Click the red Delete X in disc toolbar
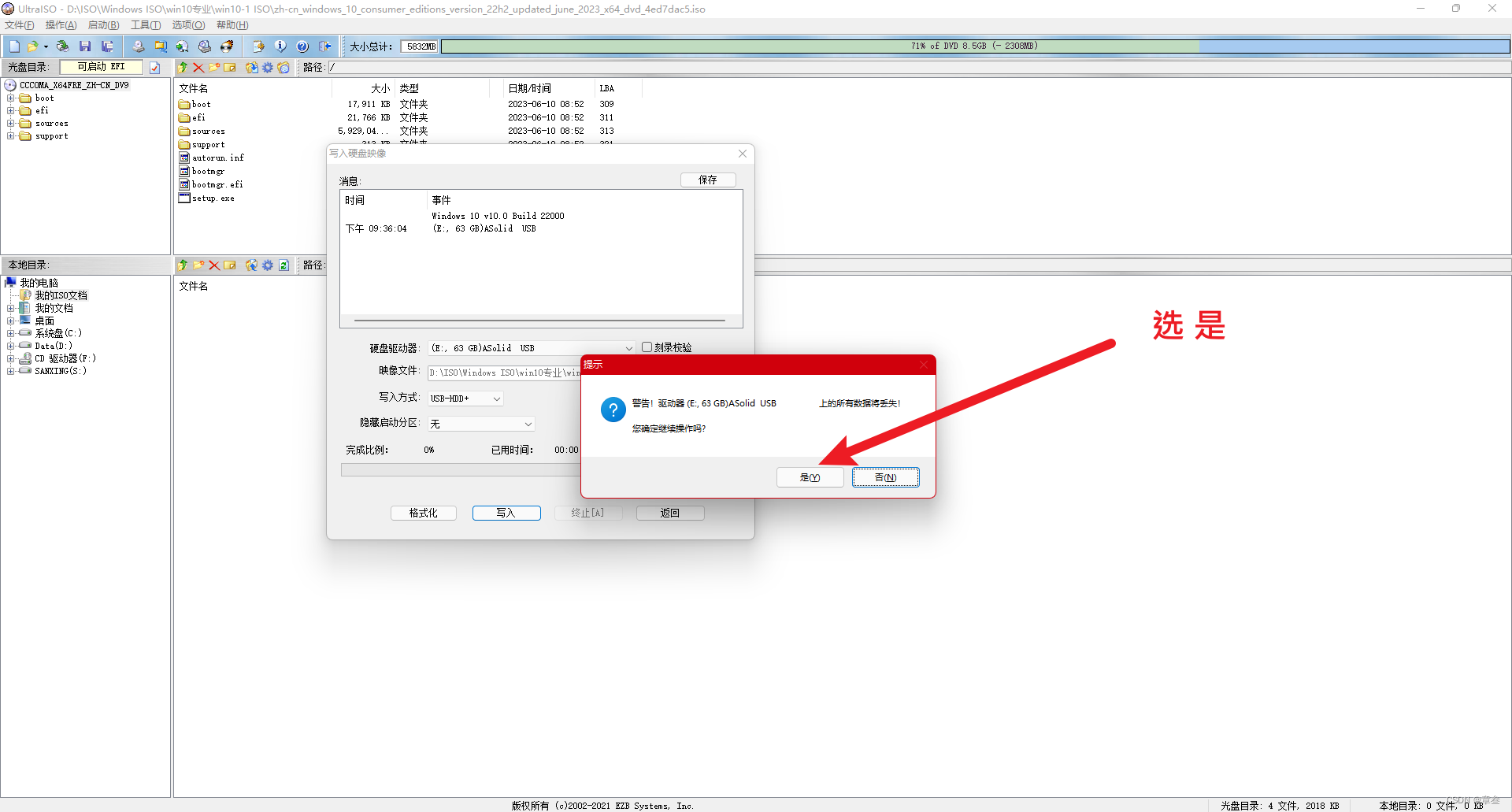This screenshot has width=1512, height=812. [x=198, y=68]
